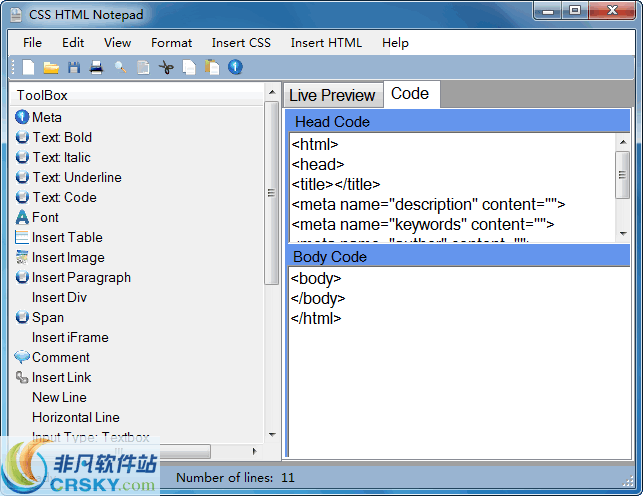
Task: Click the icon beside Span
Action: (x=22, y=317)
